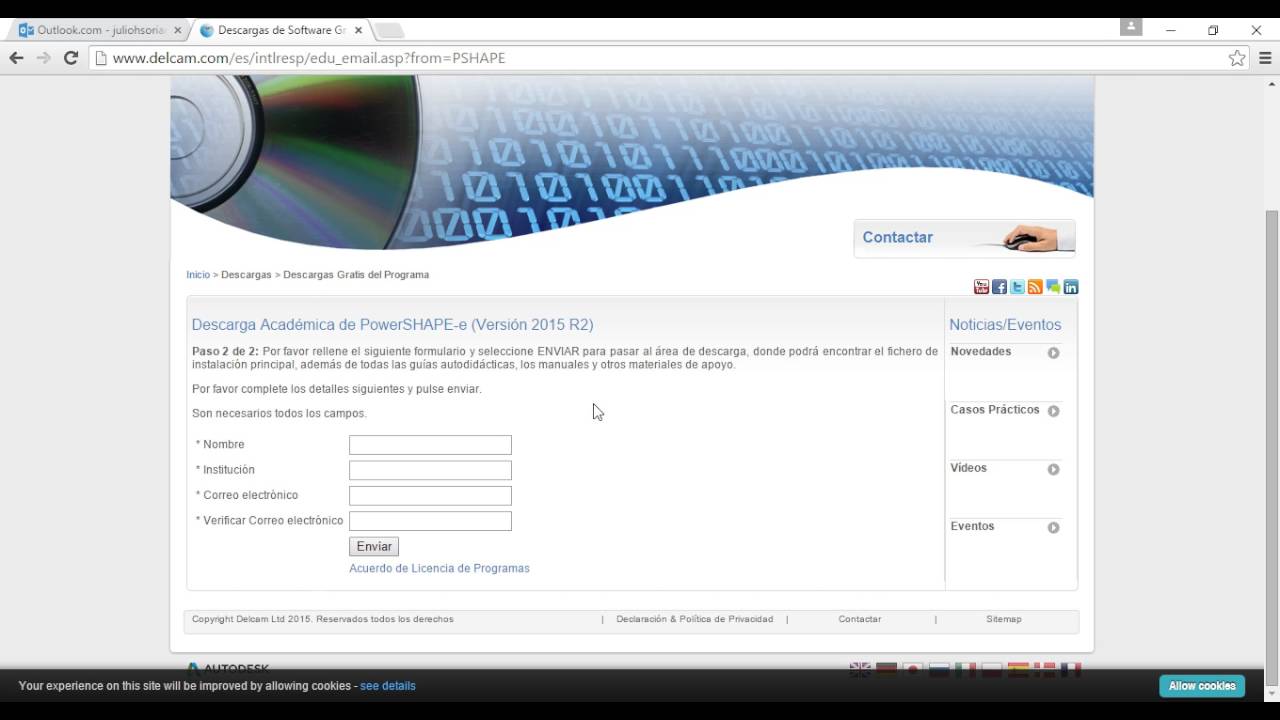Click the Contactar banner button
This screenshot has height=720, width=1280.
pyautogui.click(x=964, y=238)
